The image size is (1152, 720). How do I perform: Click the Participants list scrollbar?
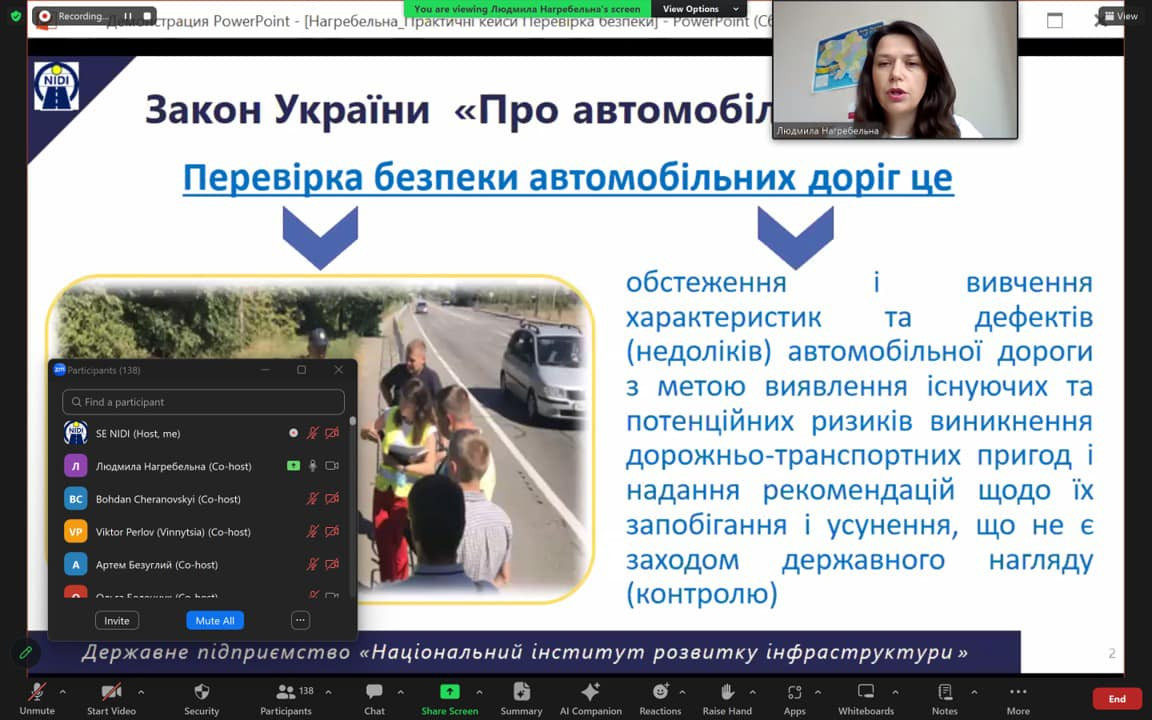tap(351, 480)
